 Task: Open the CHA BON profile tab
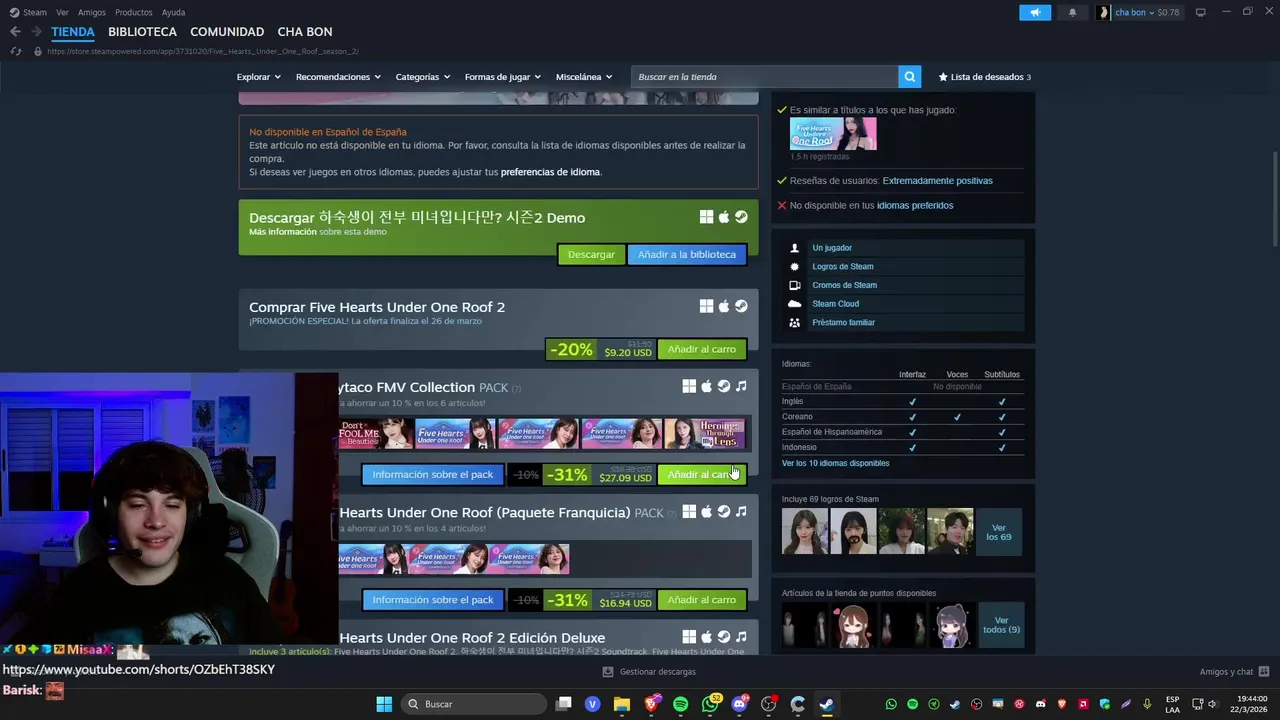tap(305, 32)
